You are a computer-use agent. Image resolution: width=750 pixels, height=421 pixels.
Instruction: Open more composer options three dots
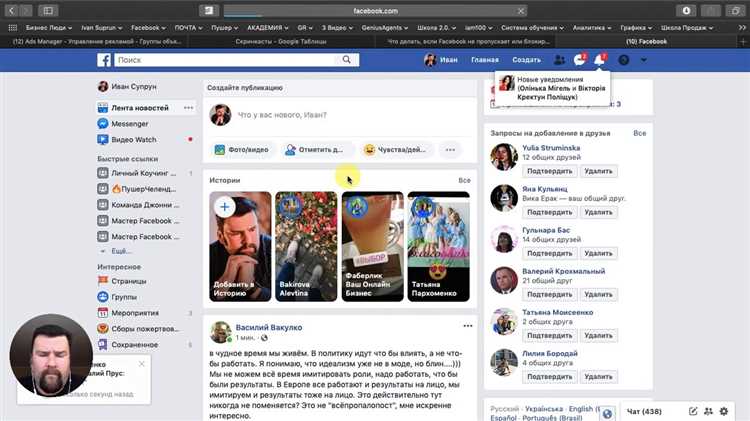(450, 150)
